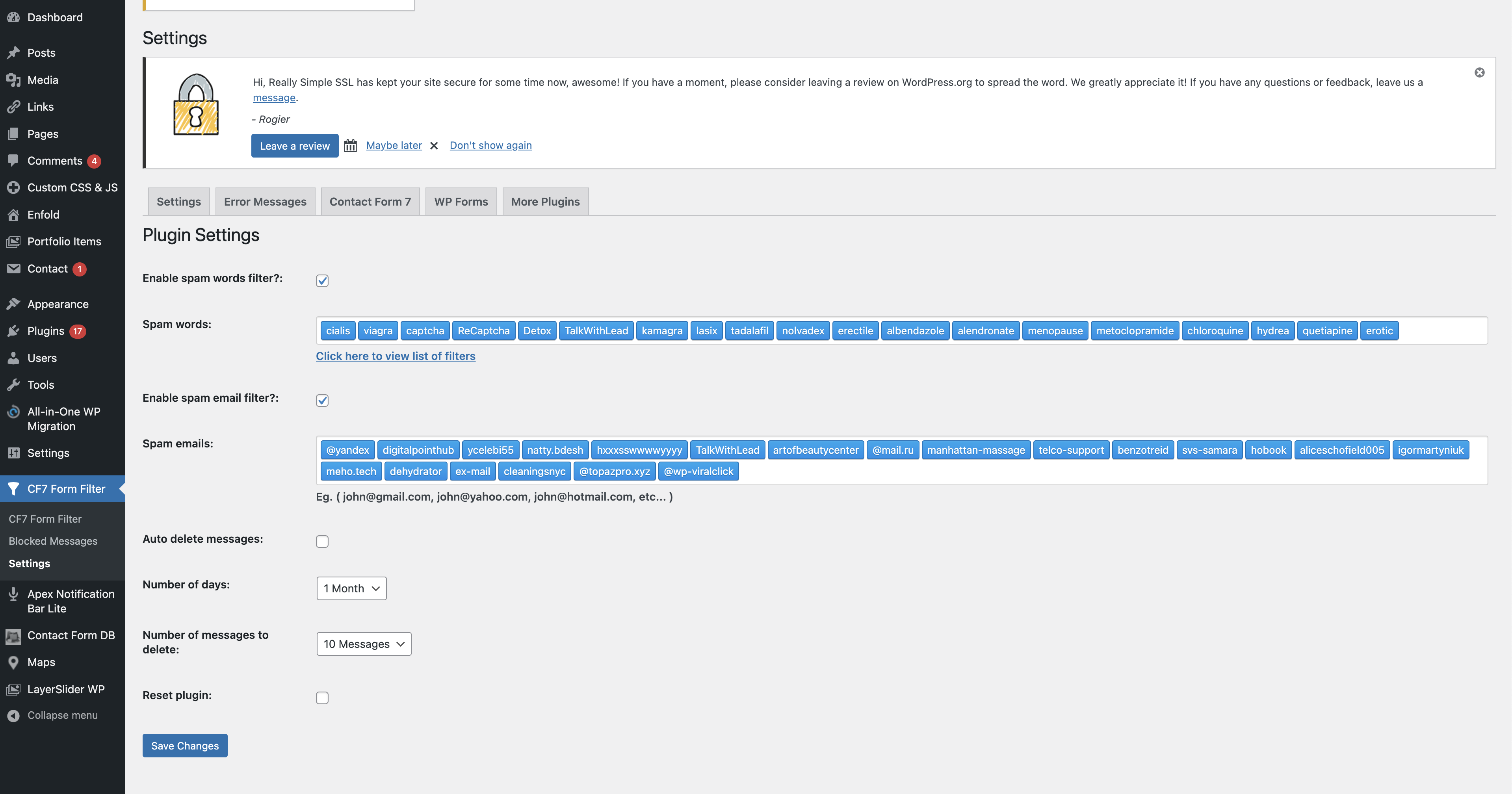
Task: Follow the message link in SSL notice
Action: pos(274,97)
